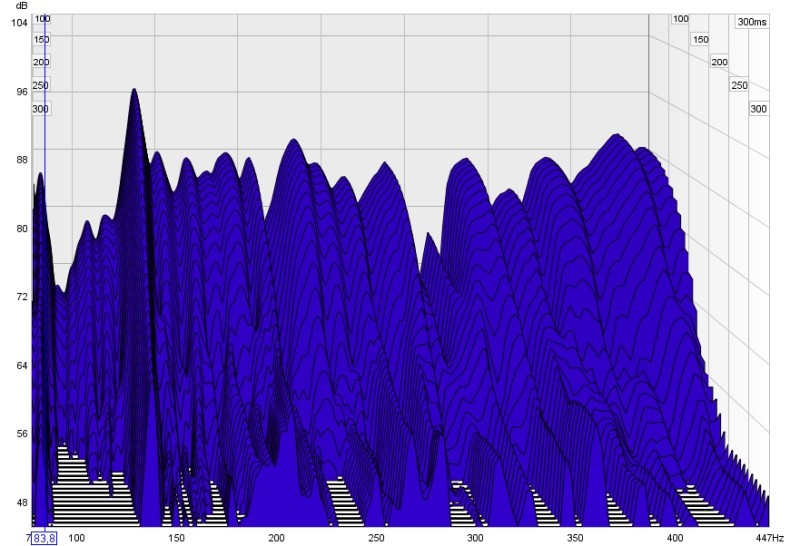Click the 150 time label on left depth scale
Viewport: 800px width, 546px height.
click(41, 40)
